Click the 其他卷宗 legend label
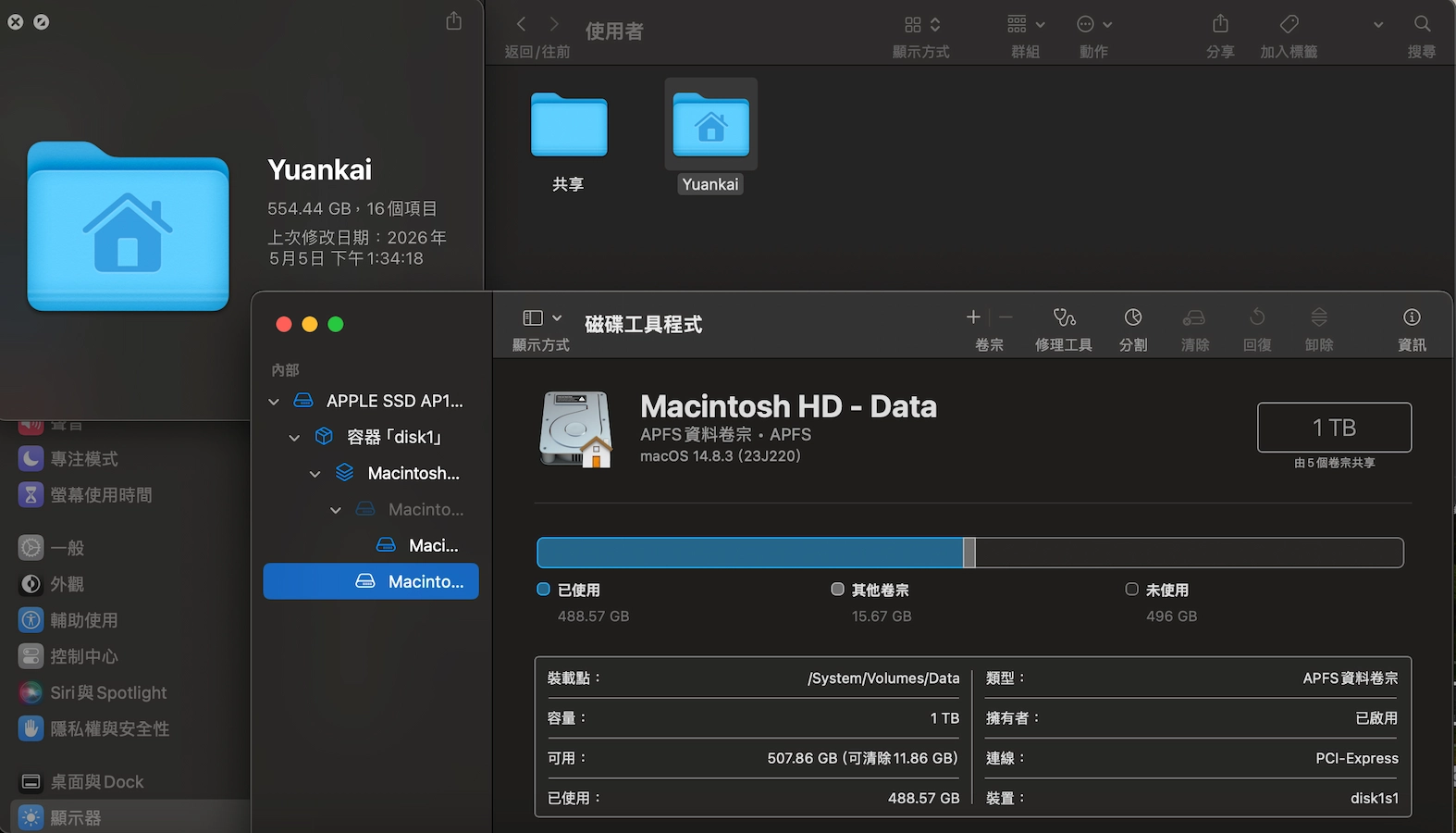Image resolution: width=1456 pixels, height=833 pixels. click(x=880, y=590)
